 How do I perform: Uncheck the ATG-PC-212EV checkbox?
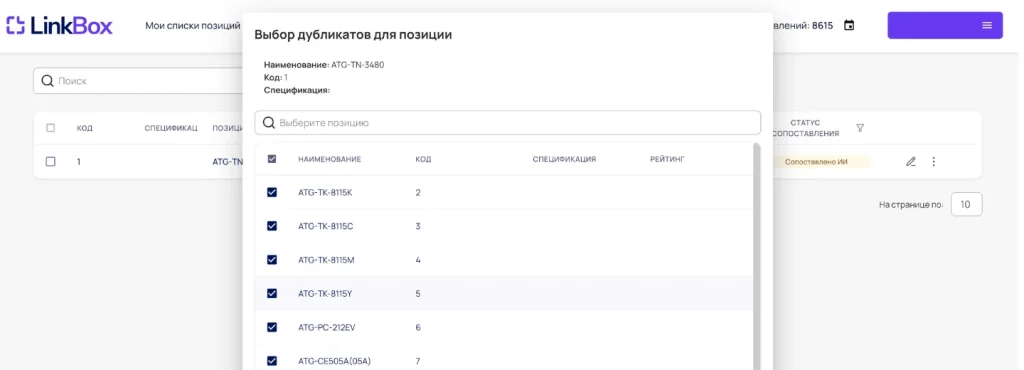coord(272,327)
